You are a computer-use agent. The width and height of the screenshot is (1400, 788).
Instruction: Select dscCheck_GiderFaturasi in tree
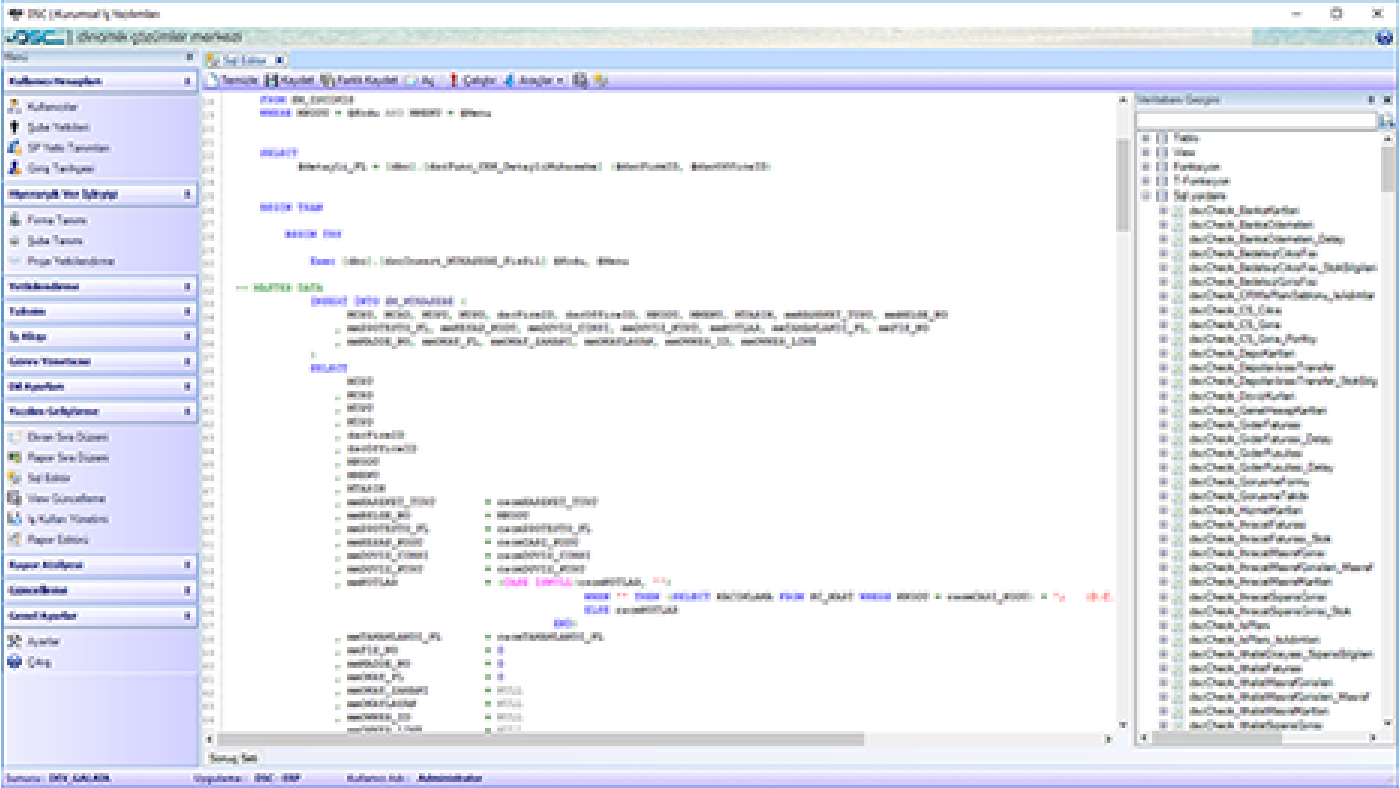1245,424
